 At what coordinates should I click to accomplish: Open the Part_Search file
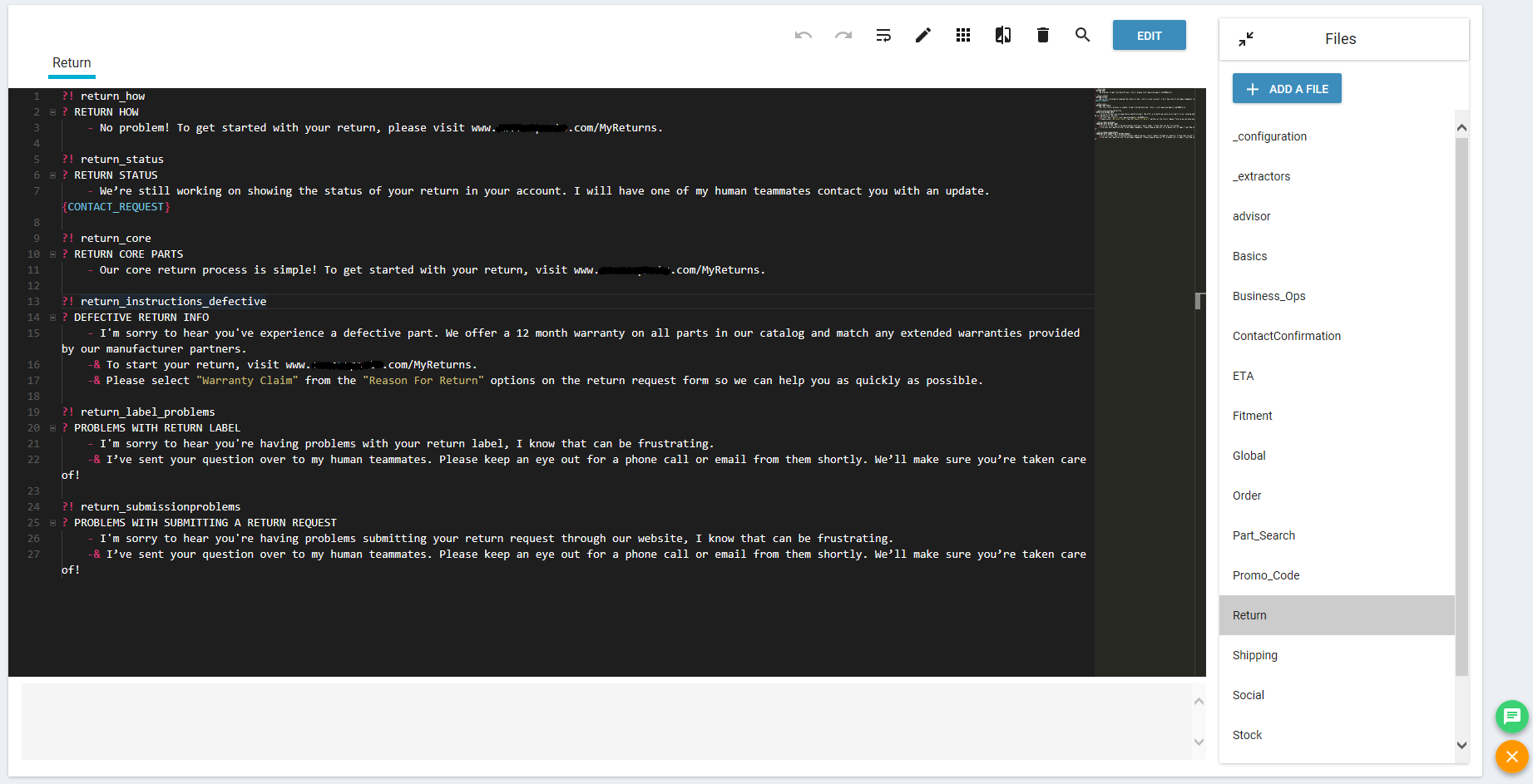(x=1337, y=535)
